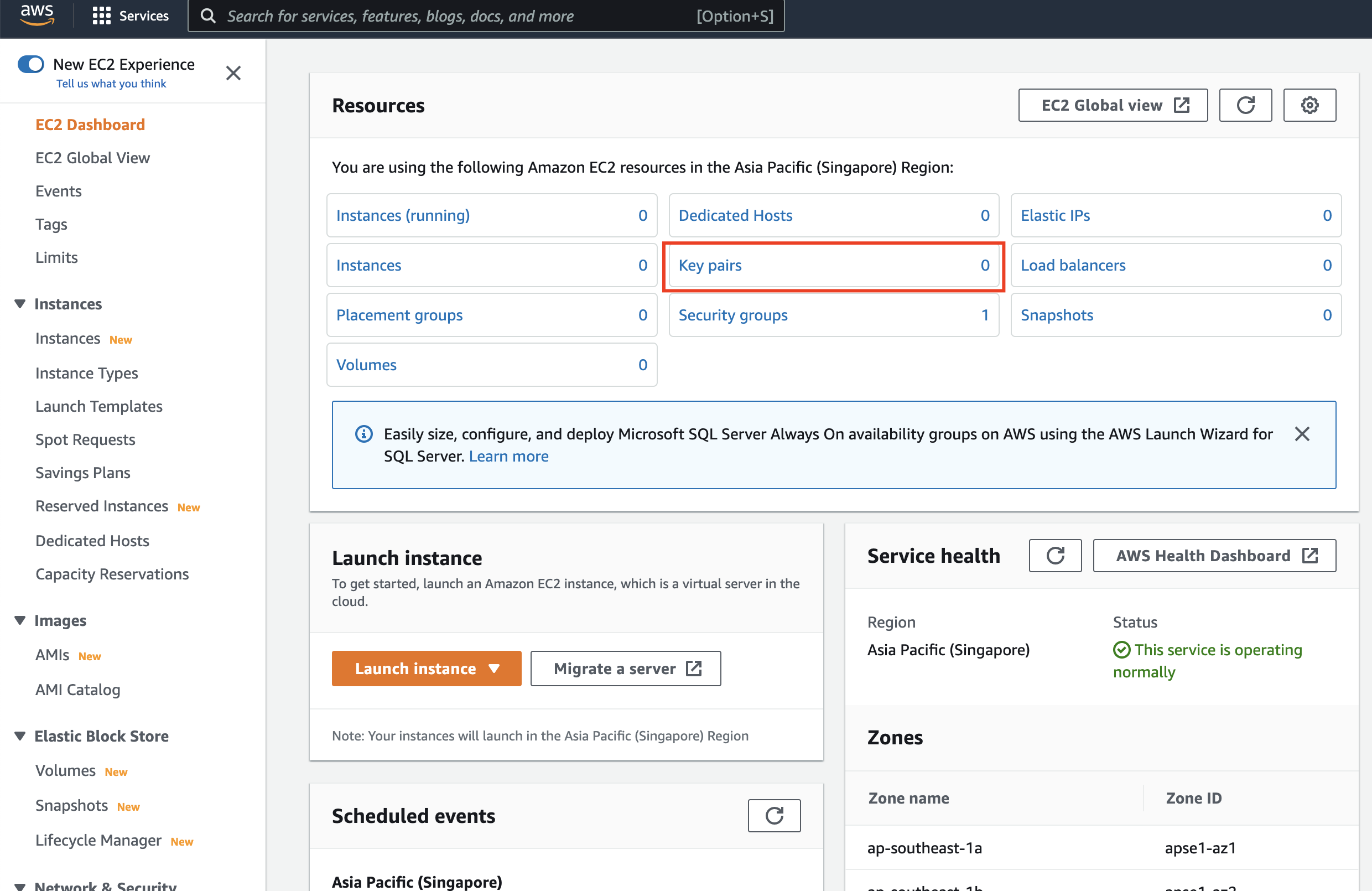Open the Launch instance dropdown arrow
The height and width of the screenshot is (891, 1372).
pyautogui.click(x=493, y=669)
